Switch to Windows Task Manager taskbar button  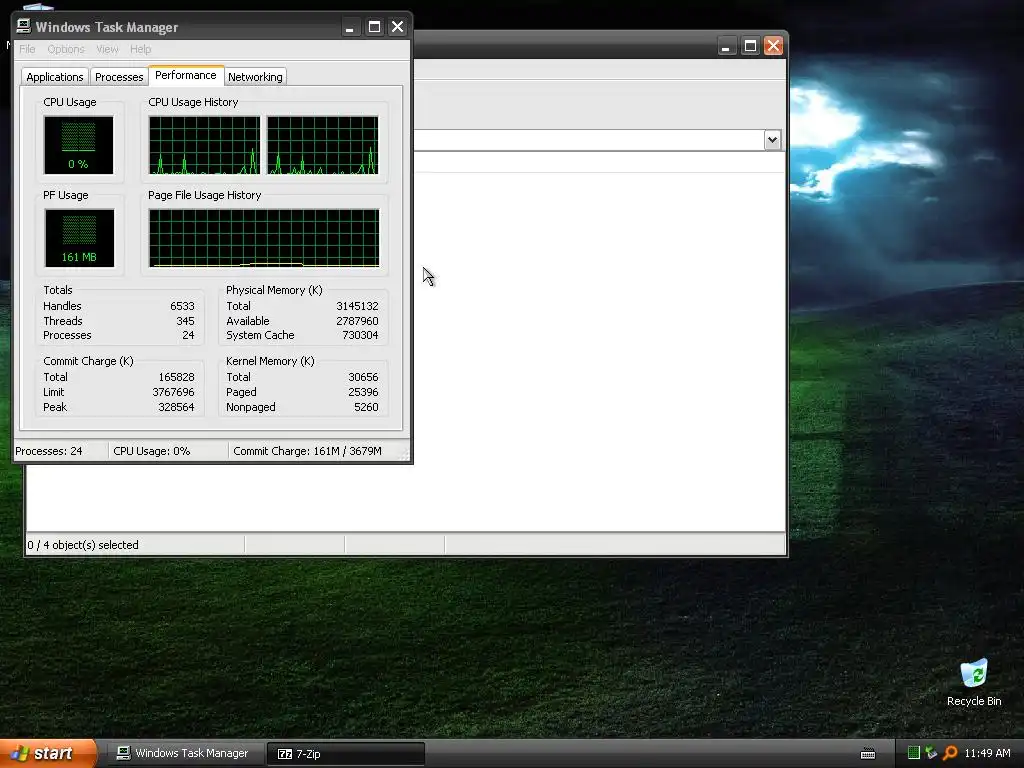[x=184, y=753]
